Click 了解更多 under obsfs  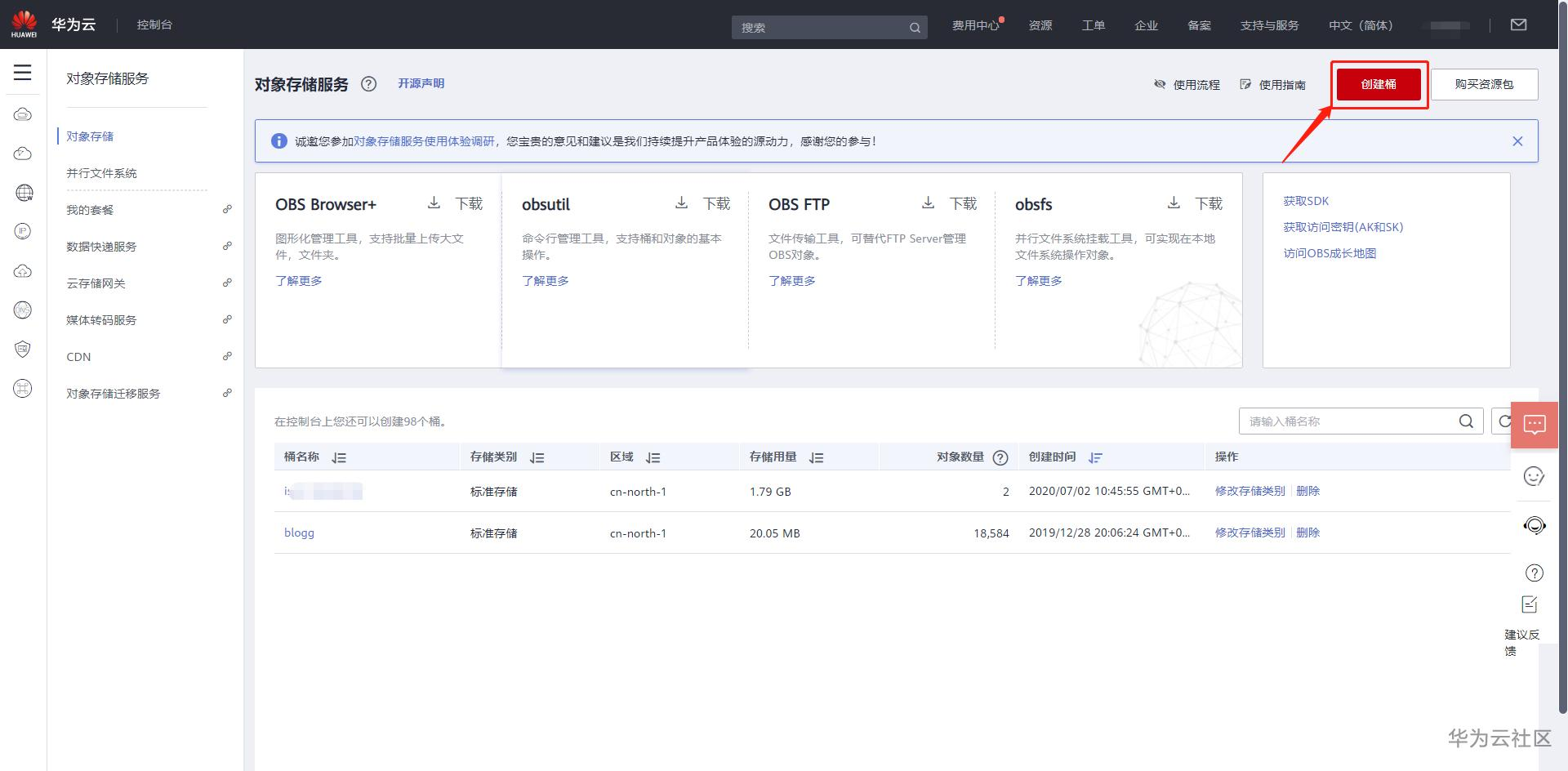click(x=1039, y=281)
